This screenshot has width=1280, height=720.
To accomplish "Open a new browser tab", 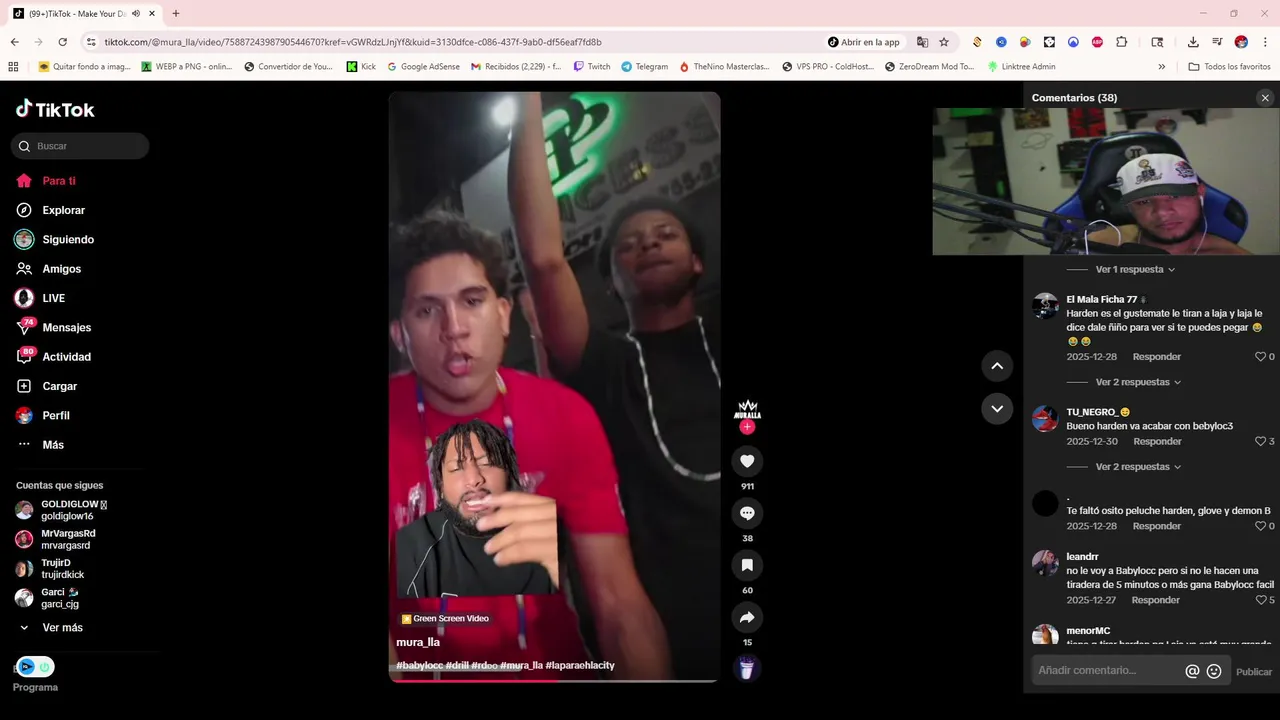I will coord(176,13).
